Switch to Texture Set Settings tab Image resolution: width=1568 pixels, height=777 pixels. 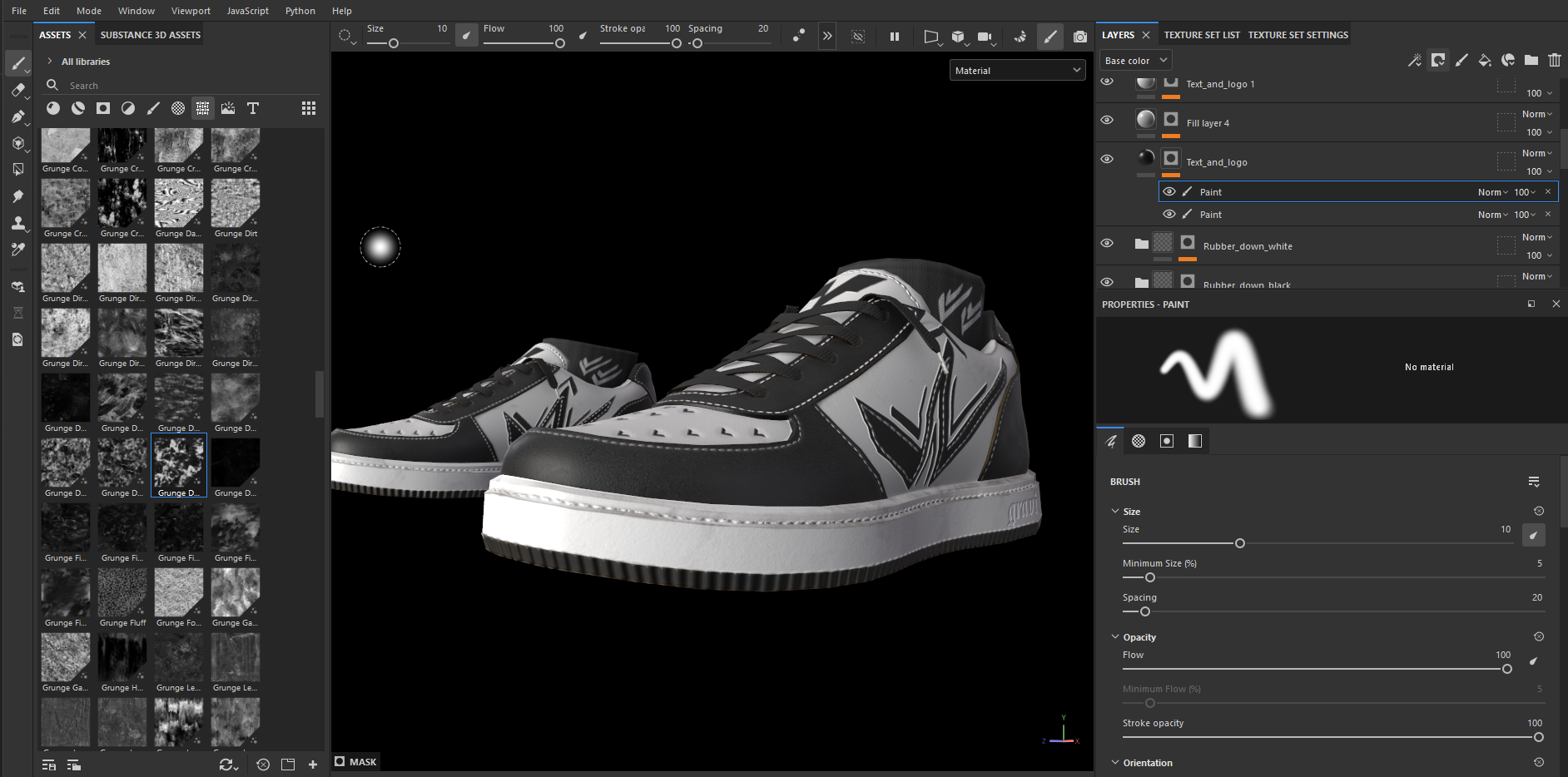pyautogui.click(x=1298, y=35)
